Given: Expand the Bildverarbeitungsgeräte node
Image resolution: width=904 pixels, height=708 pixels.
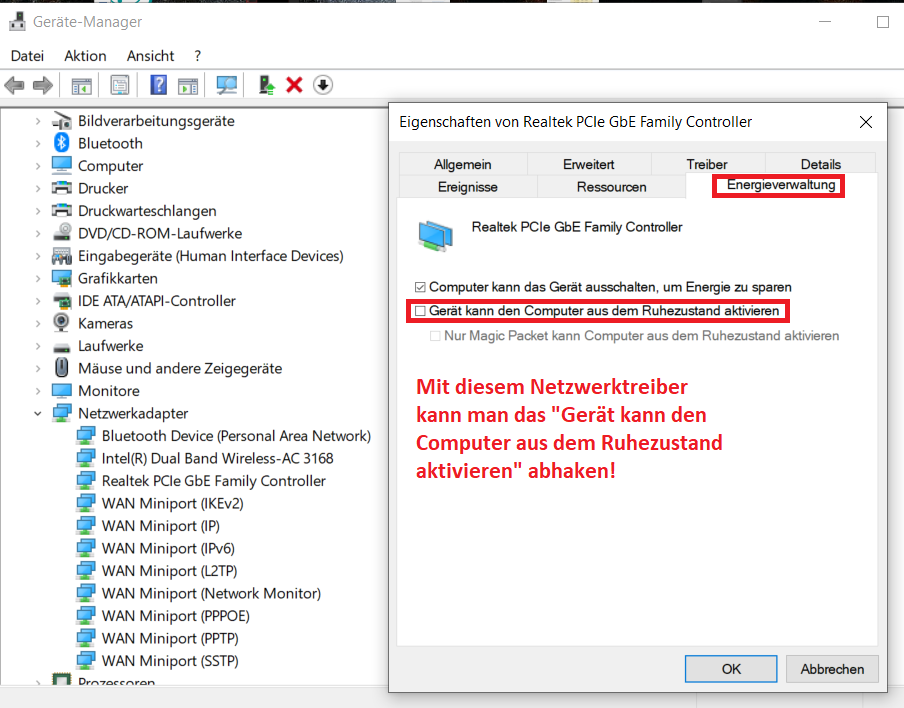Looking at the screenshot, I should [38, 121].
